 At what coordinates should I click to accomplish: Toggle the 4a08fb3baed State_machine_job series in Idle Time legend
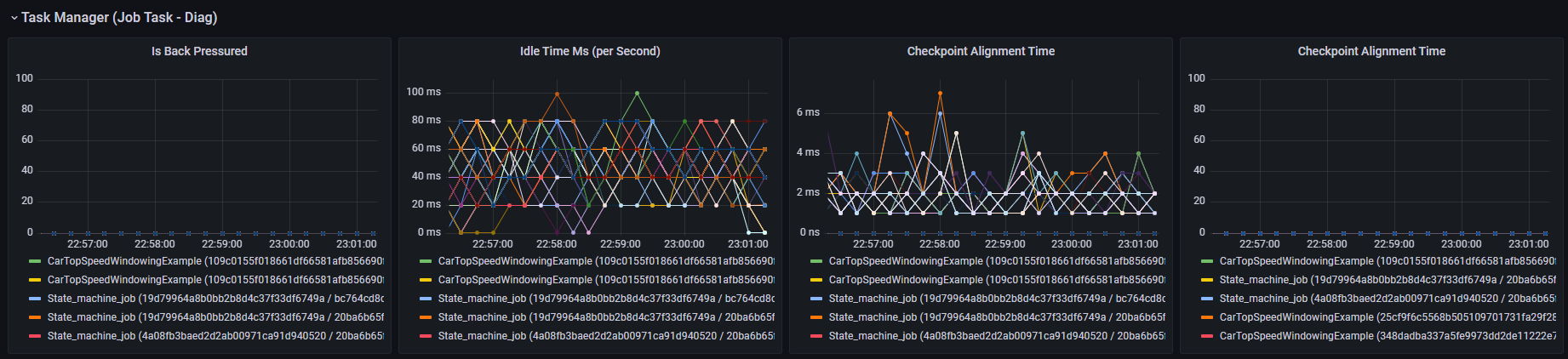pyautogui.click(x=606, y=336)
